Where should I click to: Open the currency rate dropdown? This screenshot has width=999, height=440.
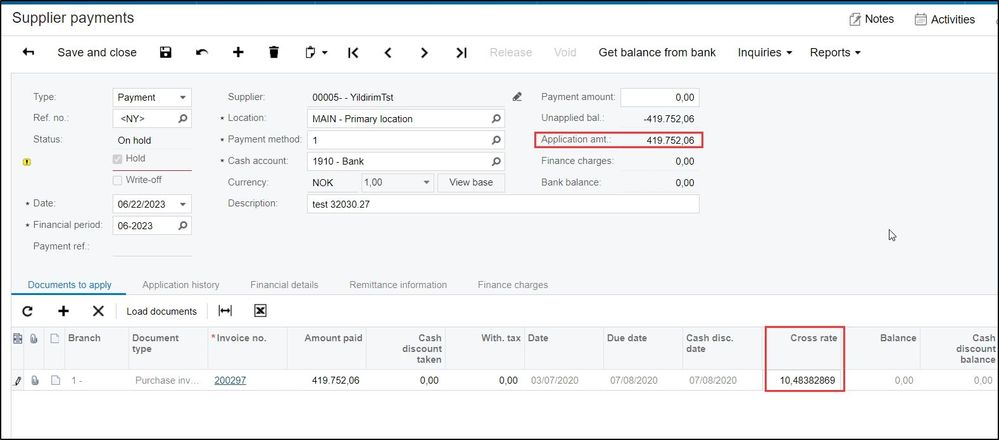point(427,183)
